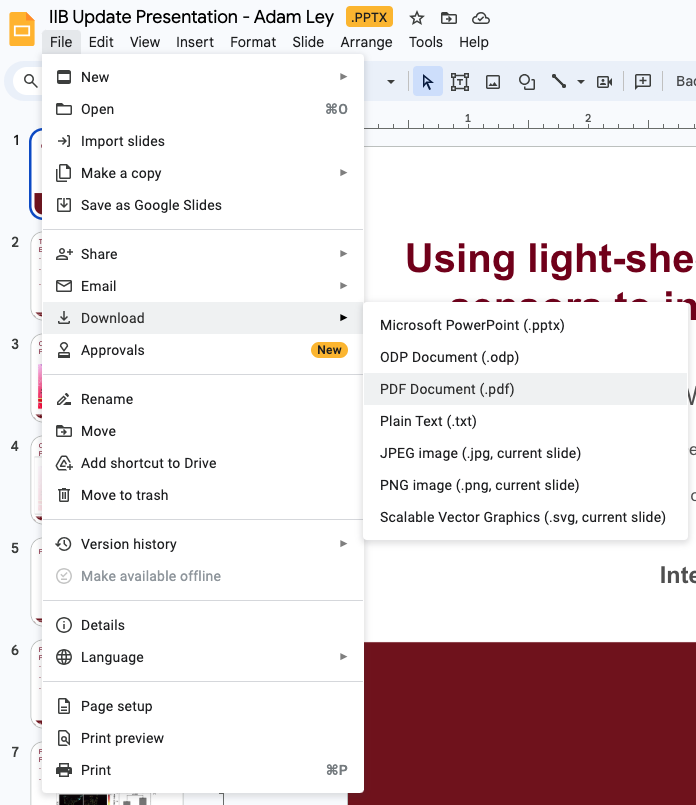696x805 pixels.
Task: Expand the Language submenu
Action: point(343,657)
